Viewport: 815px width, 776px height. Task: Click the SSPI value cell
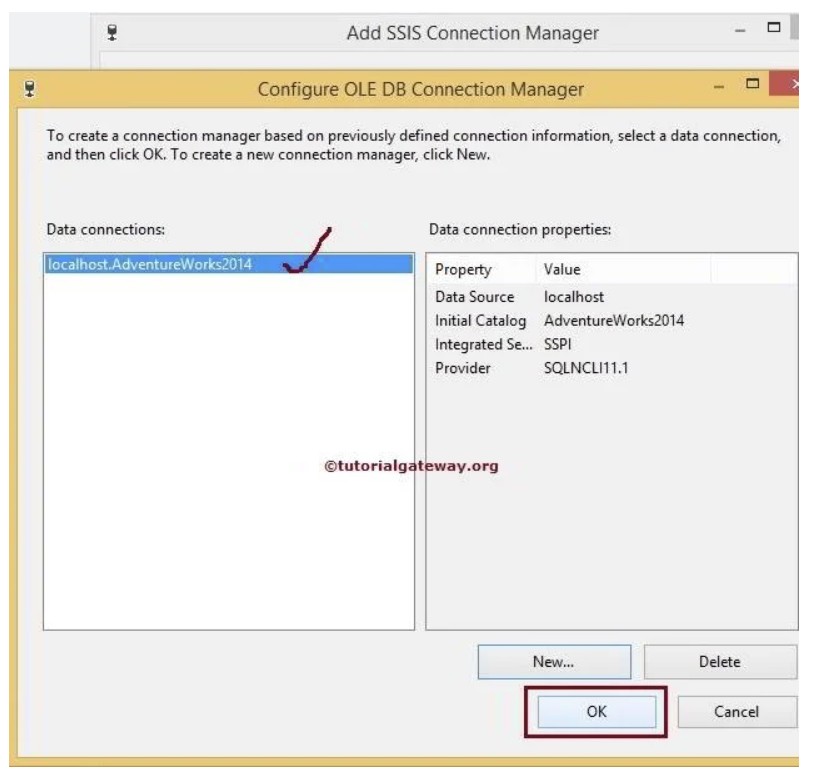pos(558,344)
